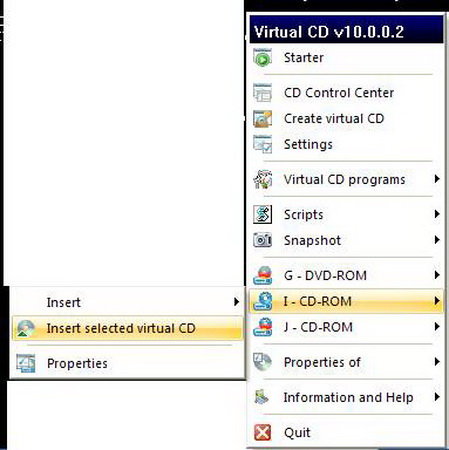The height and width of the screenshot is (450, 449).
Task: Click the CD Control Center icon
Action: click(262, 93)
